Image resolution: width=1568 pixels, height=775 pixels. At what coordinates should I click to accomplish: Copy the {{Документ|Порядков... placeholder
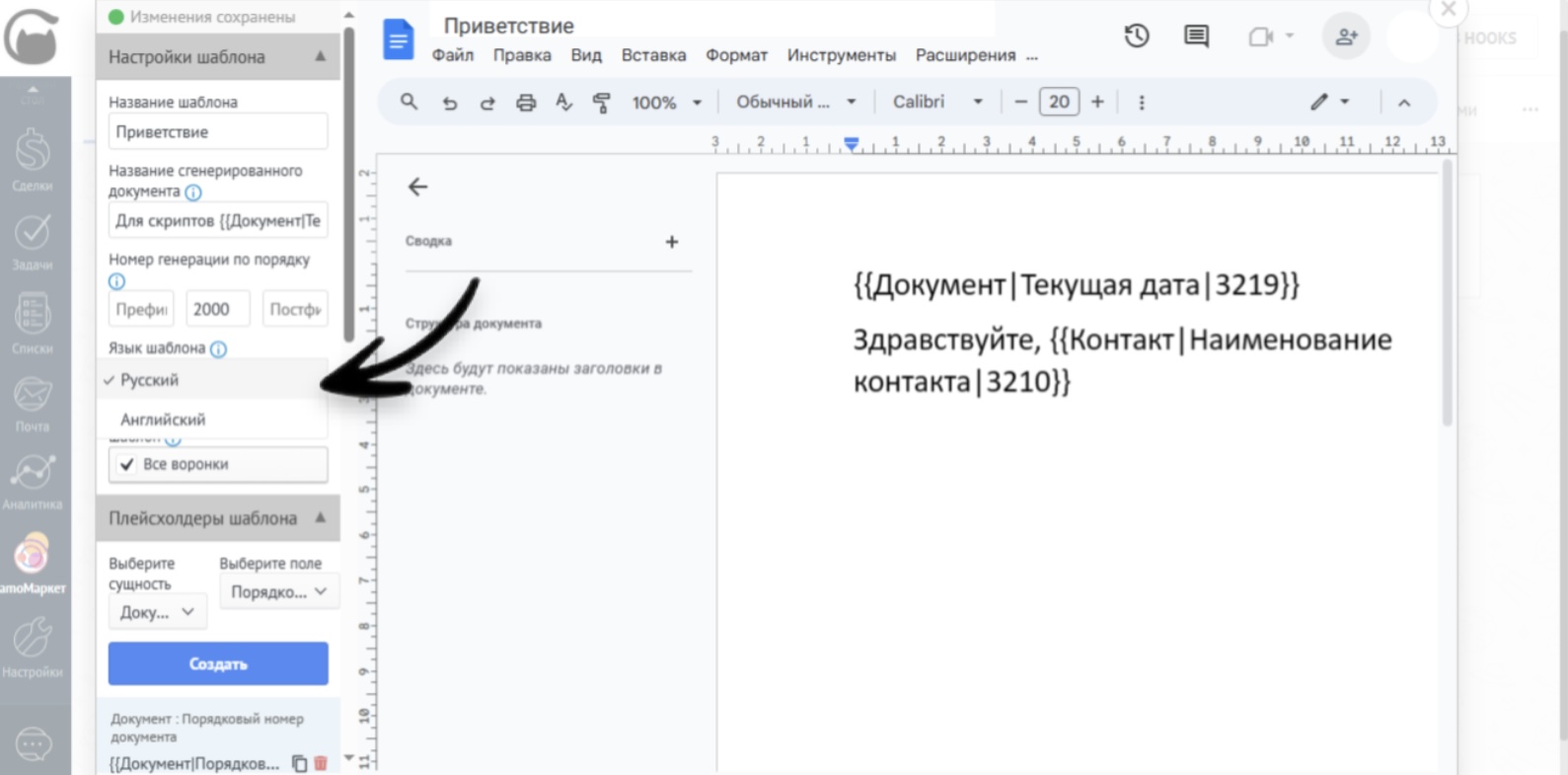(x=299, y=763)
